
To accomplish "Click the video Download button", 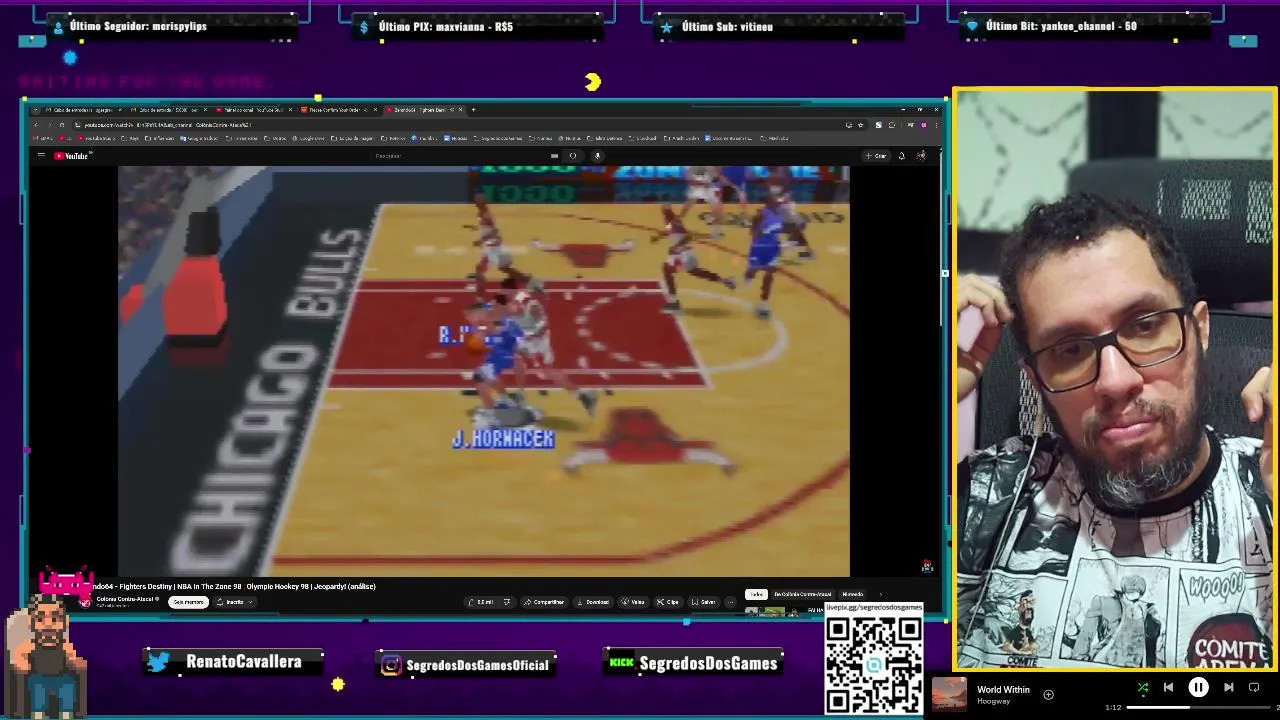I will (x=593, y=602).
